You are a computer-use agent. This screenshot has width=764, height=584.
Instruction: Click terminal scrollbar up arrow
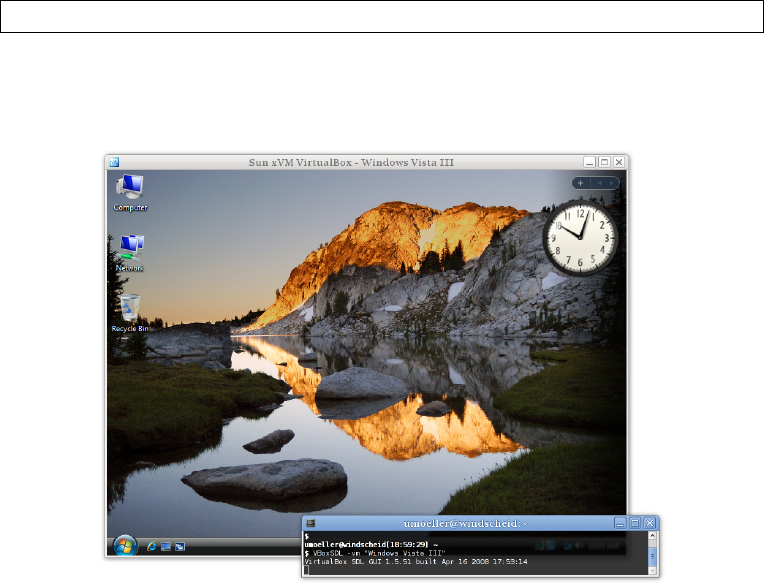[x=653, y=536]
